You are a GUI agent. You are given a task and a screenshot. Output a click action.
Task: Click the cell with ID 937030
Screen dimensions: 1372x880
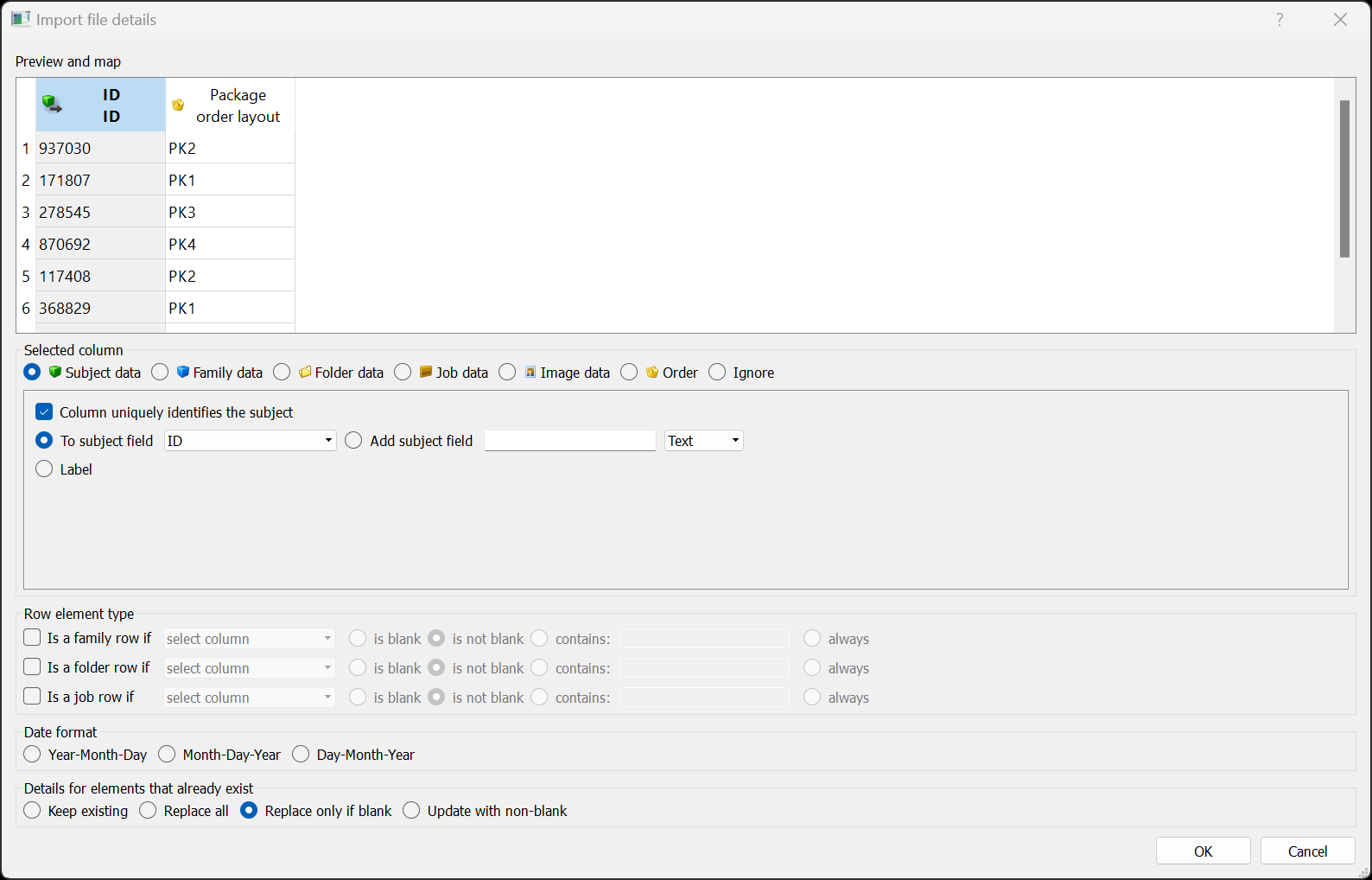point(100,148)
